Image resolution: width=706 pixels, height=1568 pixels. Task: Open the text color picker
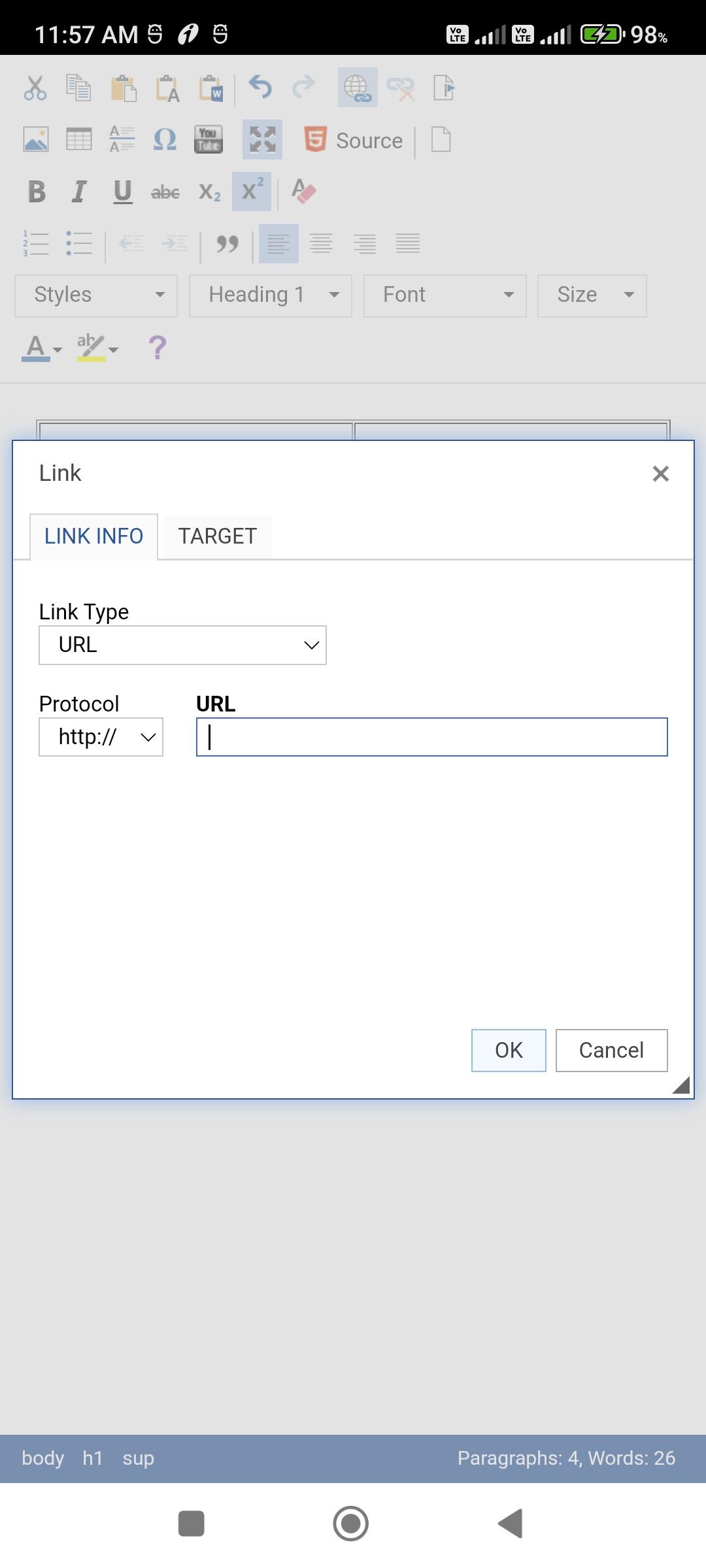pos(42,348)
